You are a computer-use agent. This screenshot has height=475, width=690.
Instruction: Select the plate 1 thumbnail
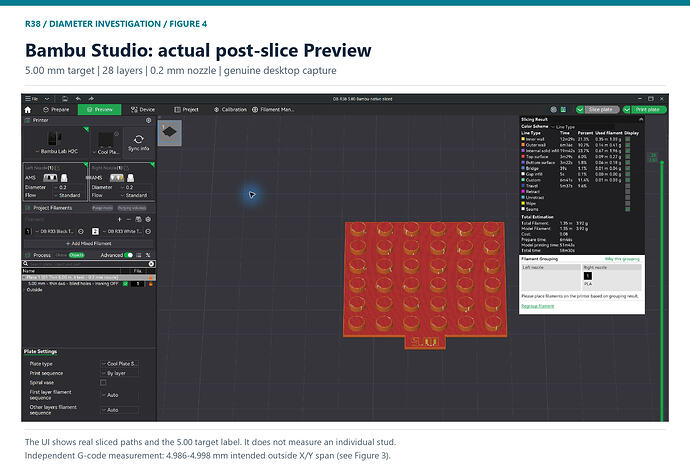[x=169, y=133]
